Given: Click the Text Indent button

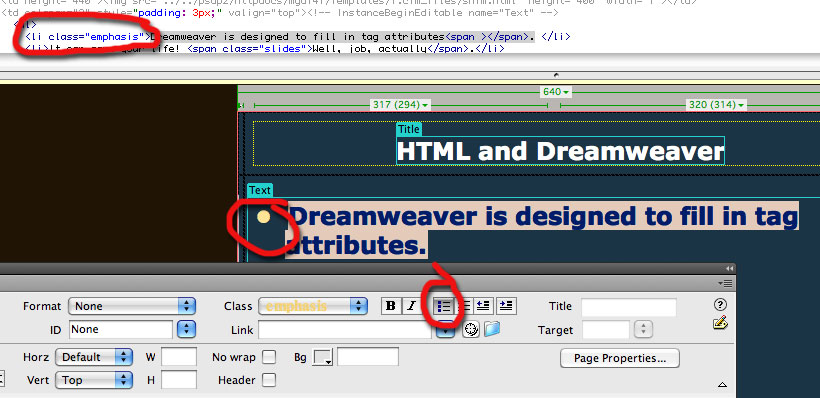Looking at the screenshot, I should pyautogui.click(x=506, y=305).
